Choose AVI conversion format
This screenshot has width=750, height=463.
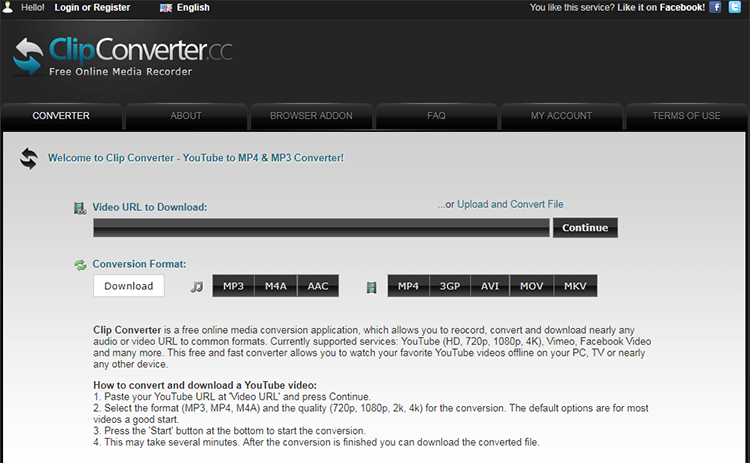click(x=490, y=286)
